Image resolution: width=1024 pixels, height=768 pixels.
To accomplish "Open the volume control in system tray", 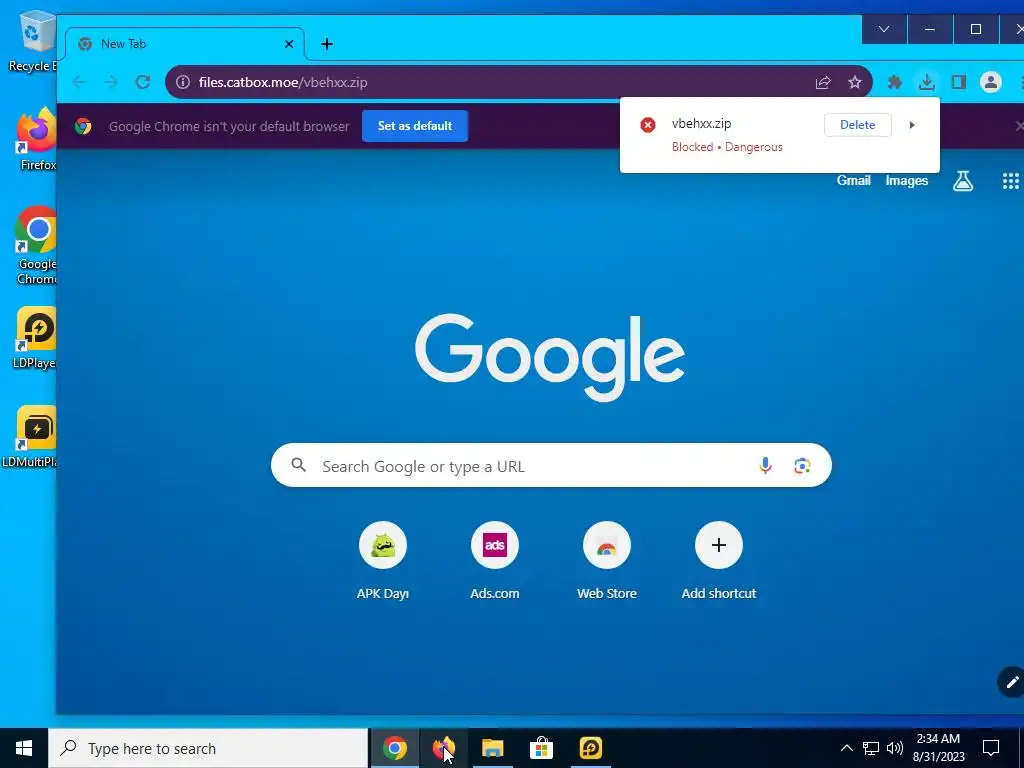I will pos(895,748).
